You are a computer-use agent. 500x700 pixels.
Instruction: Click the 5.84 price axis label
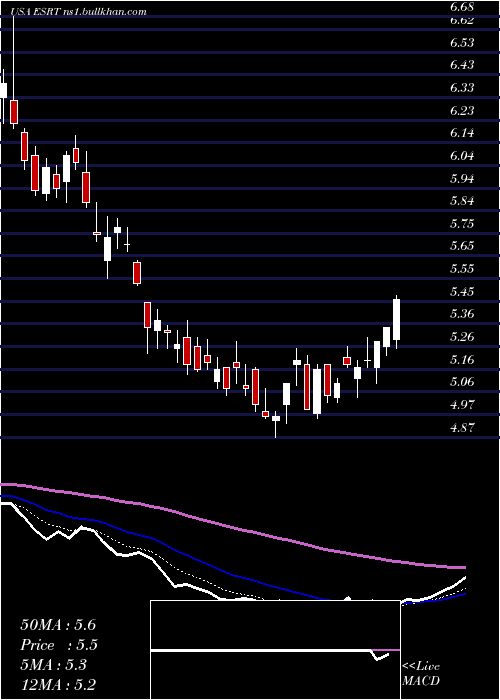coord(462,200)
